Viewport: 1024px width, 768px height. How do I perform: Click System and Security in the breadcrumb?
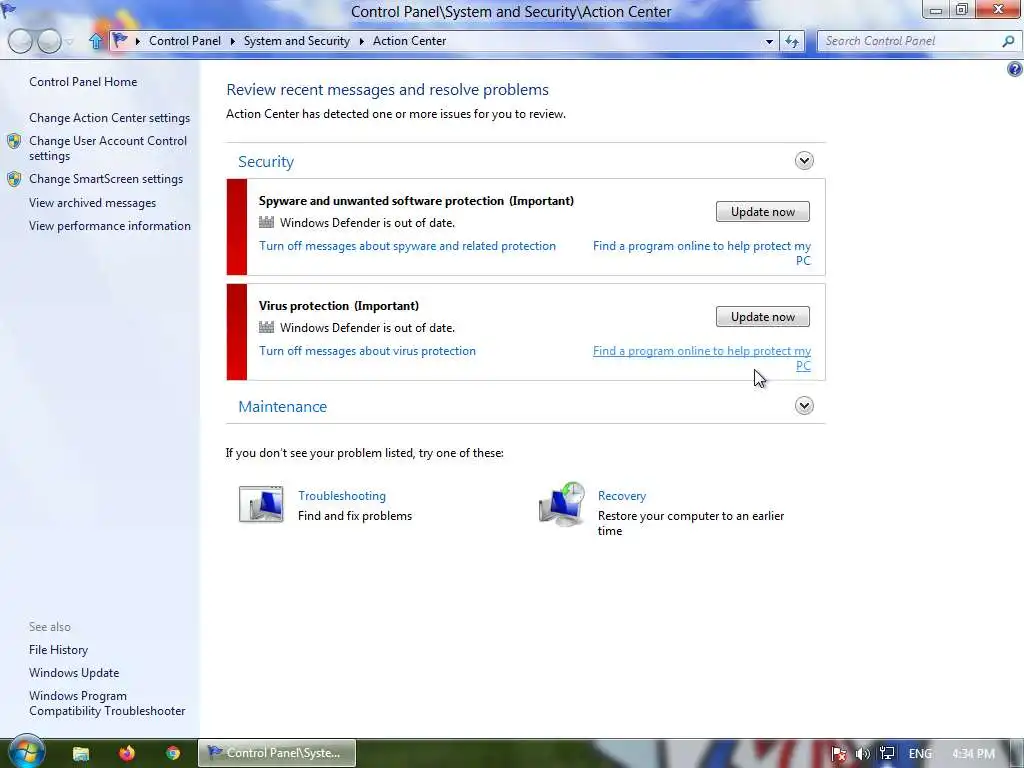(296, 40)
